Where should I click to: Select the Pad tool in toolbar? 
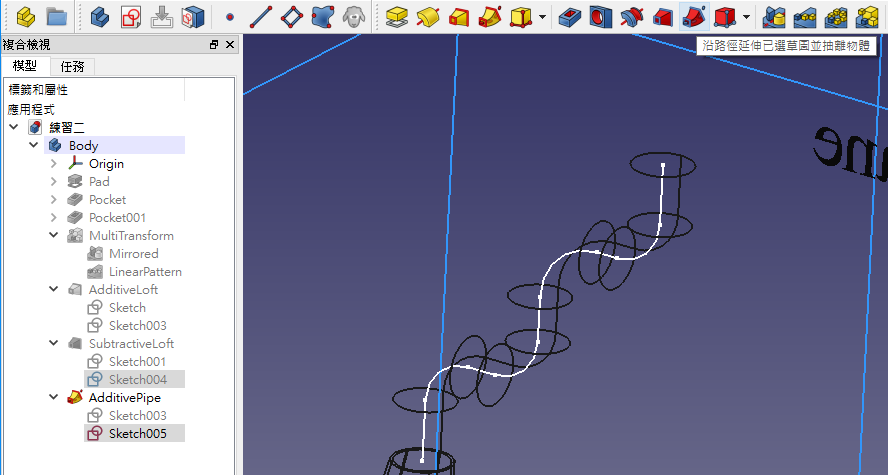pyautogui.click(x=397, y=18)
